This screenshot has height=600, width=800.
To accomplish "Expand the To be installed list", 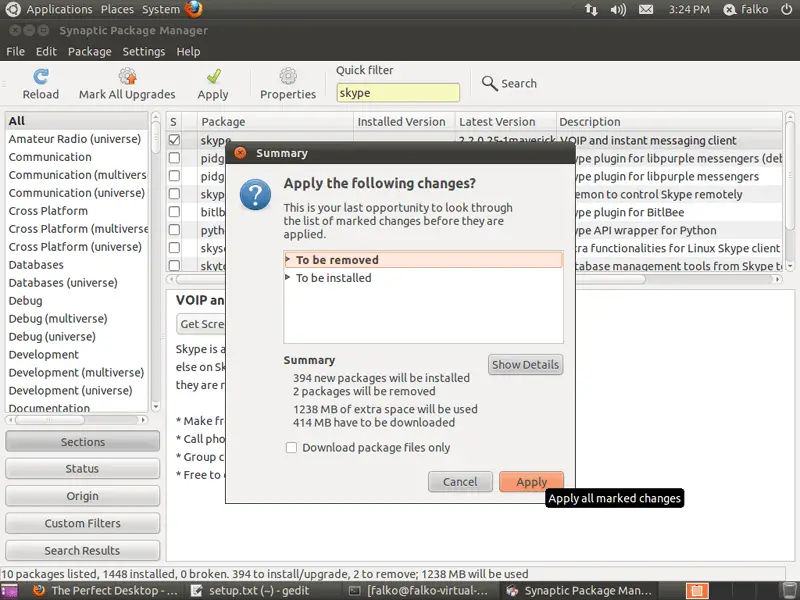I will click(x=288, y=277).
